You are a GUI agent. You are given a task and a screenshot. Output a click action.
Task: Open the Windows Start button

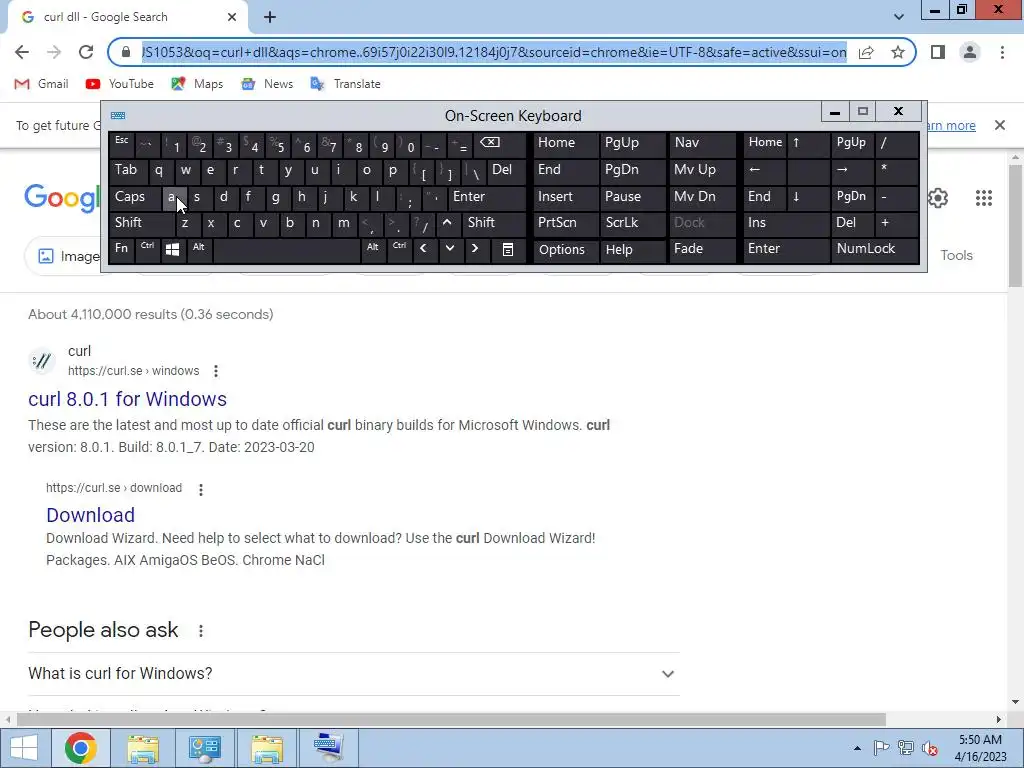pos(24,748)
